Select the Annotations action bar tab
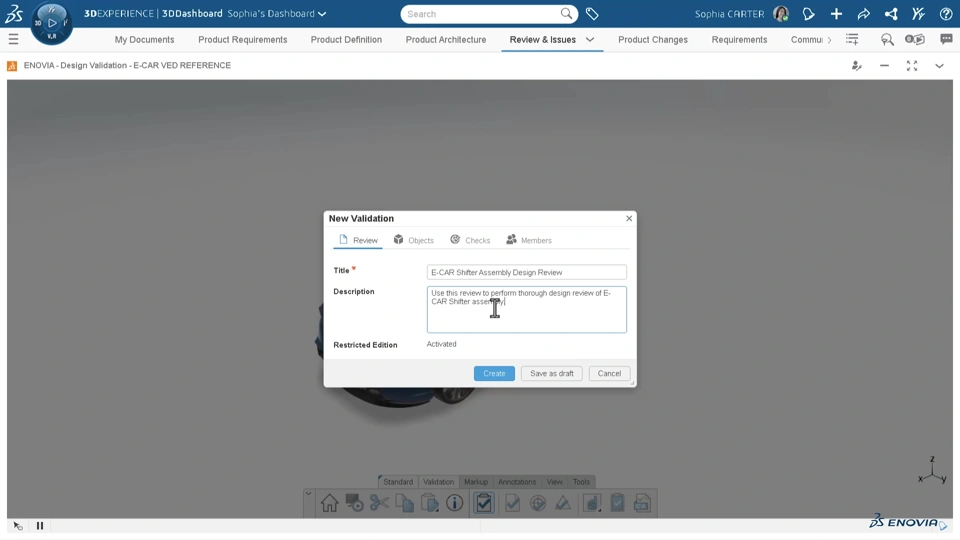 point(517,482)
